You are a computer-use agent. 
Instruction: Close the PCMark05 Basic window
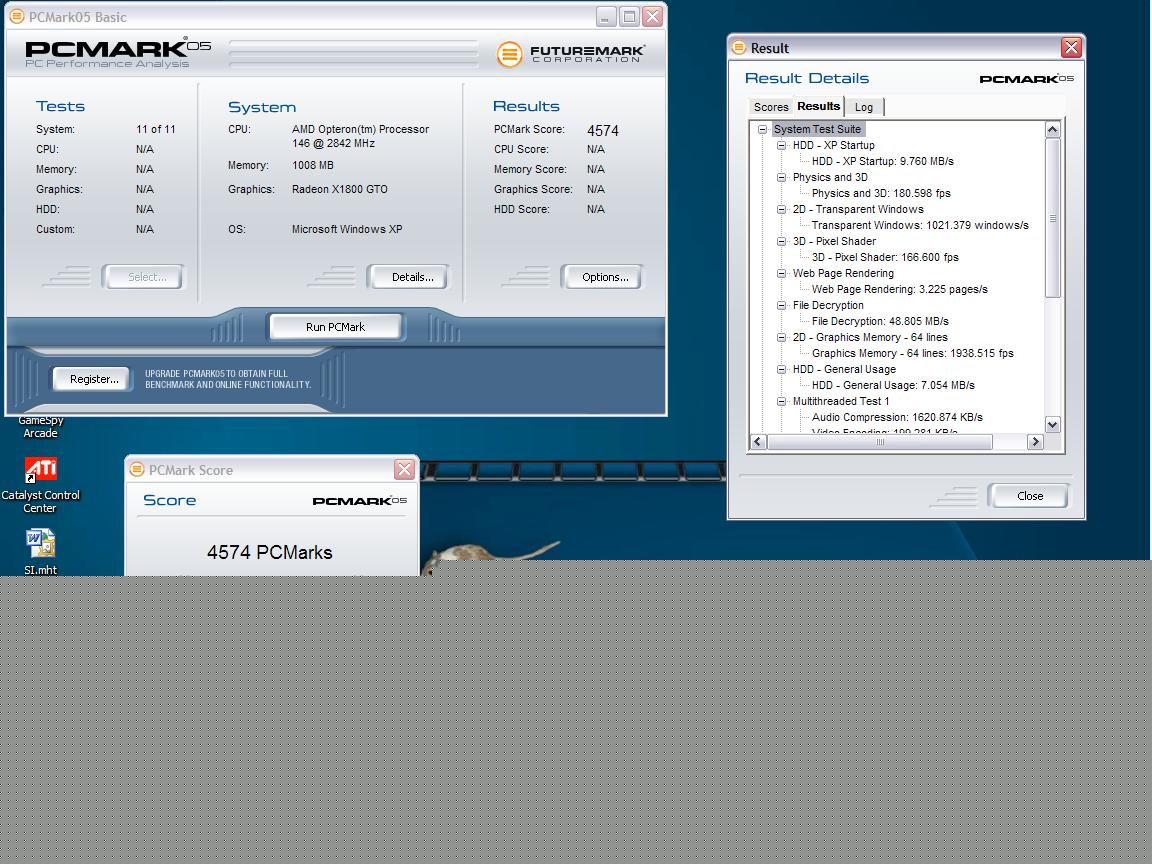pyautogui.click(x=652, y=16)
